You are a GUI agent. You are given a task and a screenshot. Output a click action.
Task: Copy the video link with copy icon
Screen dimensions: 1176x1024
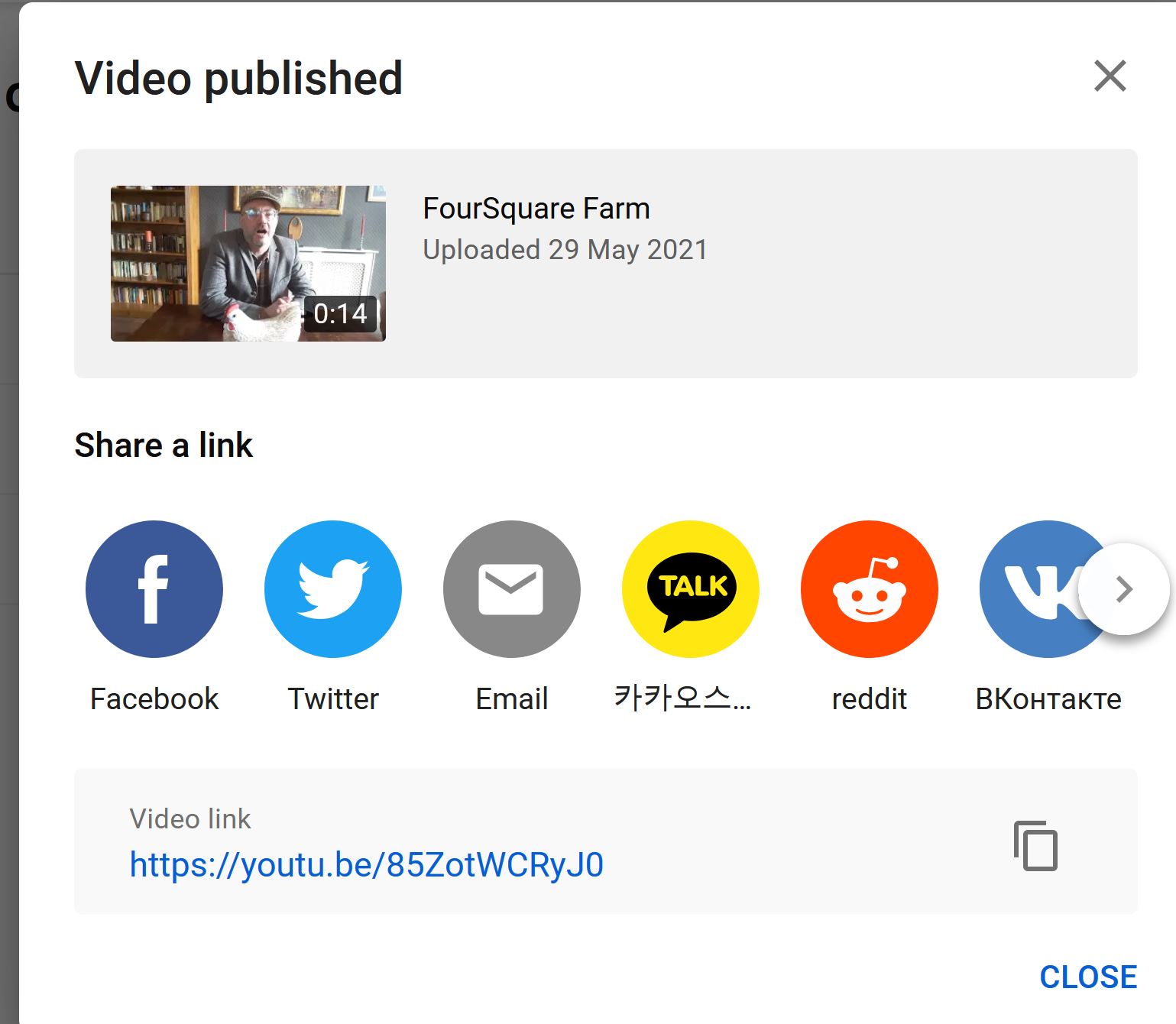coord(1036,845)
